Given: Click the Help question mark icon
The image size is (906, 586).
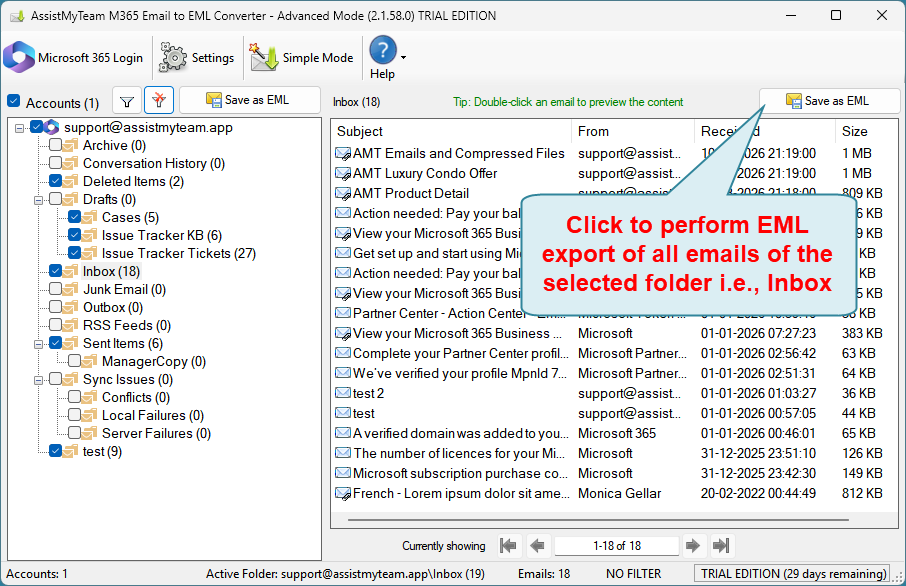Looking at the screenshot, I should (x=384, y=50).
